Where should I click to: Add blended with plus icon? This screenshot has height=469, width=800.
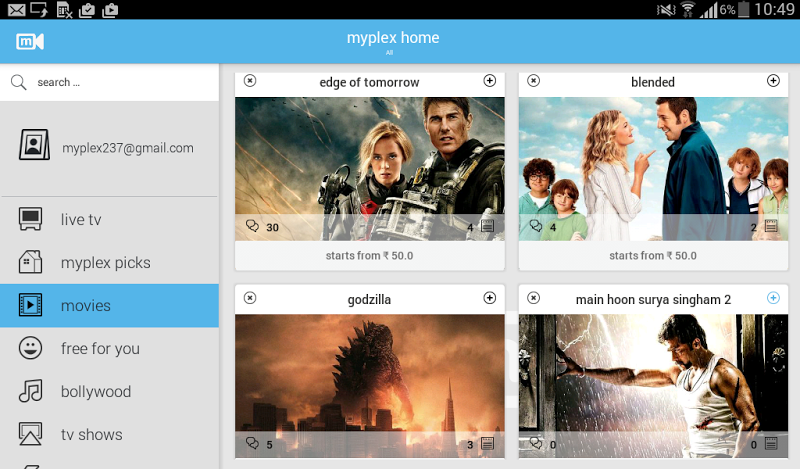[773, 81]
